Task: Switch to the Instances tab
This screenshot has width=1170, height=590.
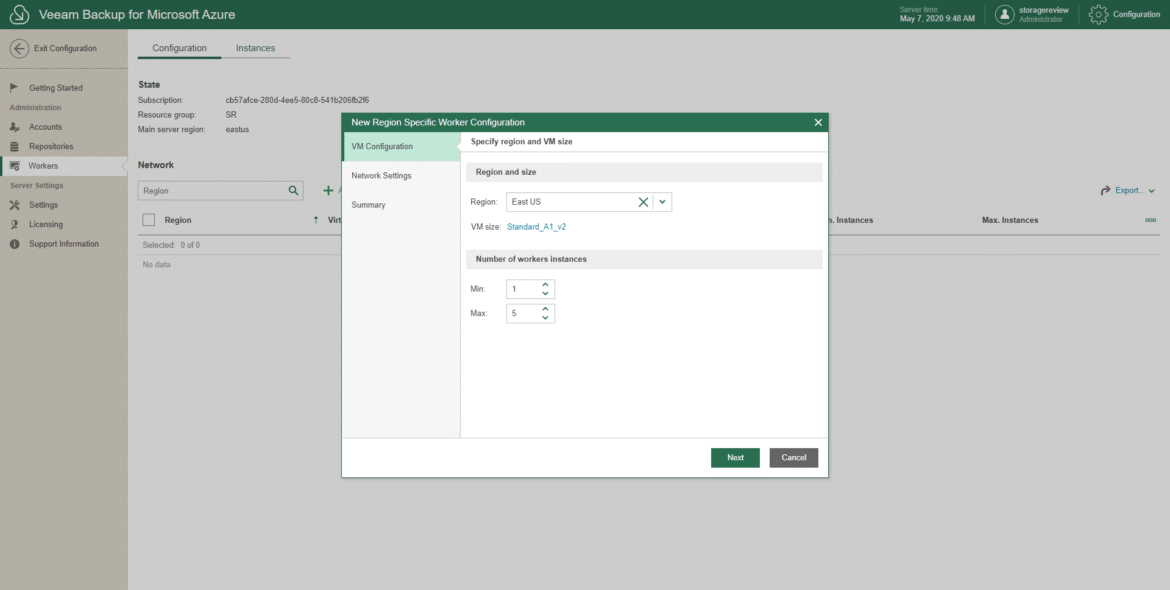Action: point(256,48)
